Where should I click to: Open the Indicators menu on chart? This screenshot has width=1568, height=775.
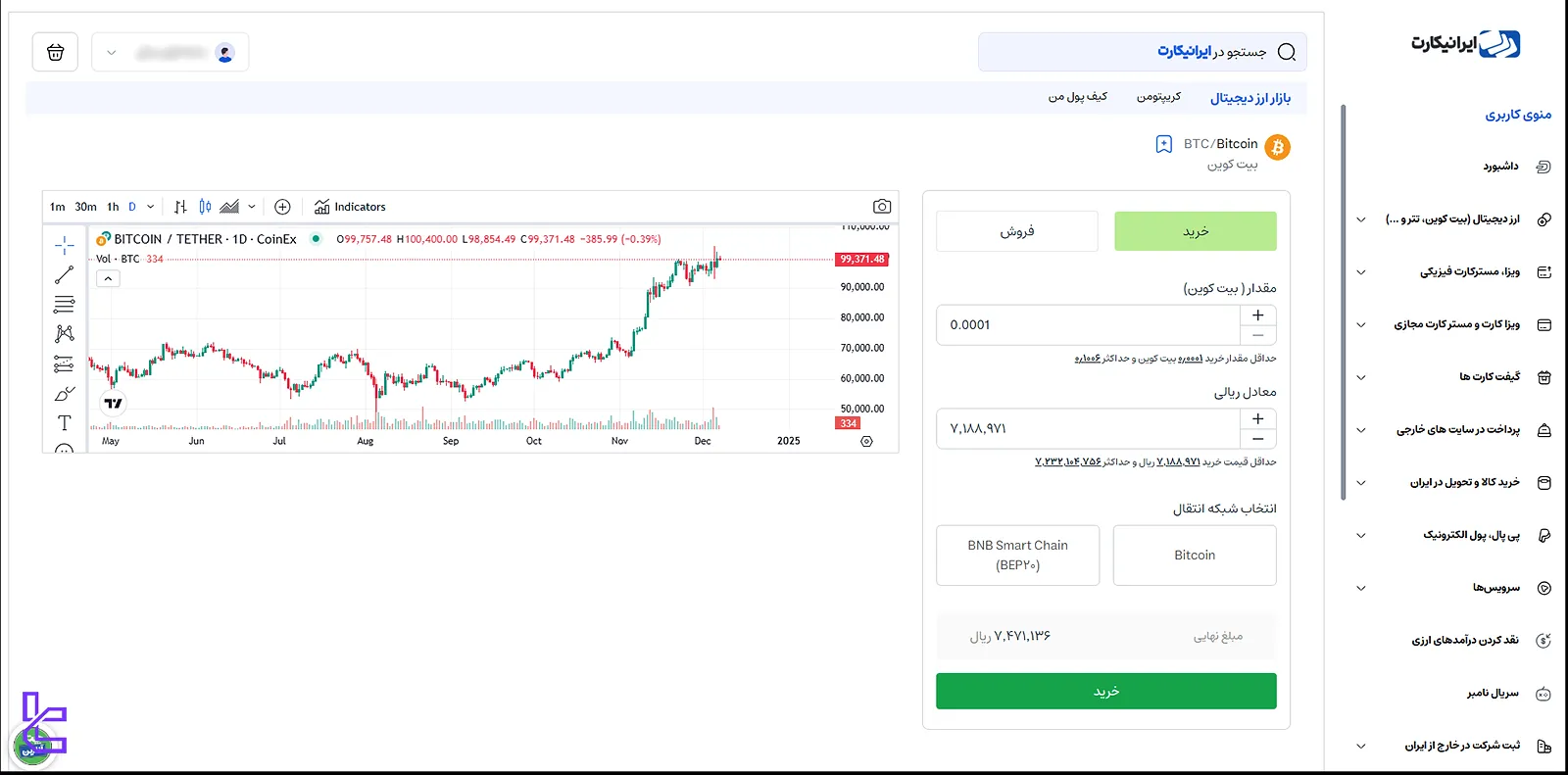[x=350, y=207]
